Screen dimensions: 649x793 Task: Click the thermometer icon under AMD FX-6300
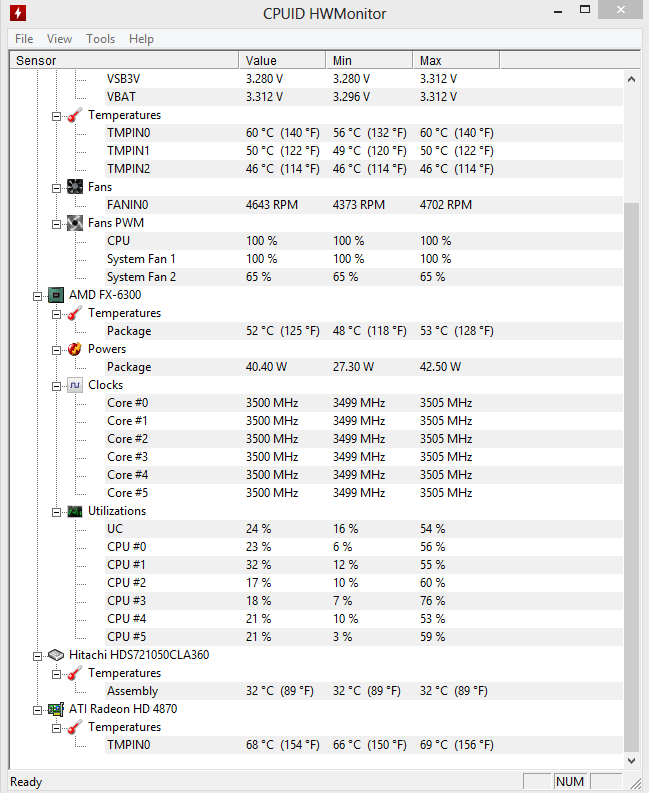(75, 313)
